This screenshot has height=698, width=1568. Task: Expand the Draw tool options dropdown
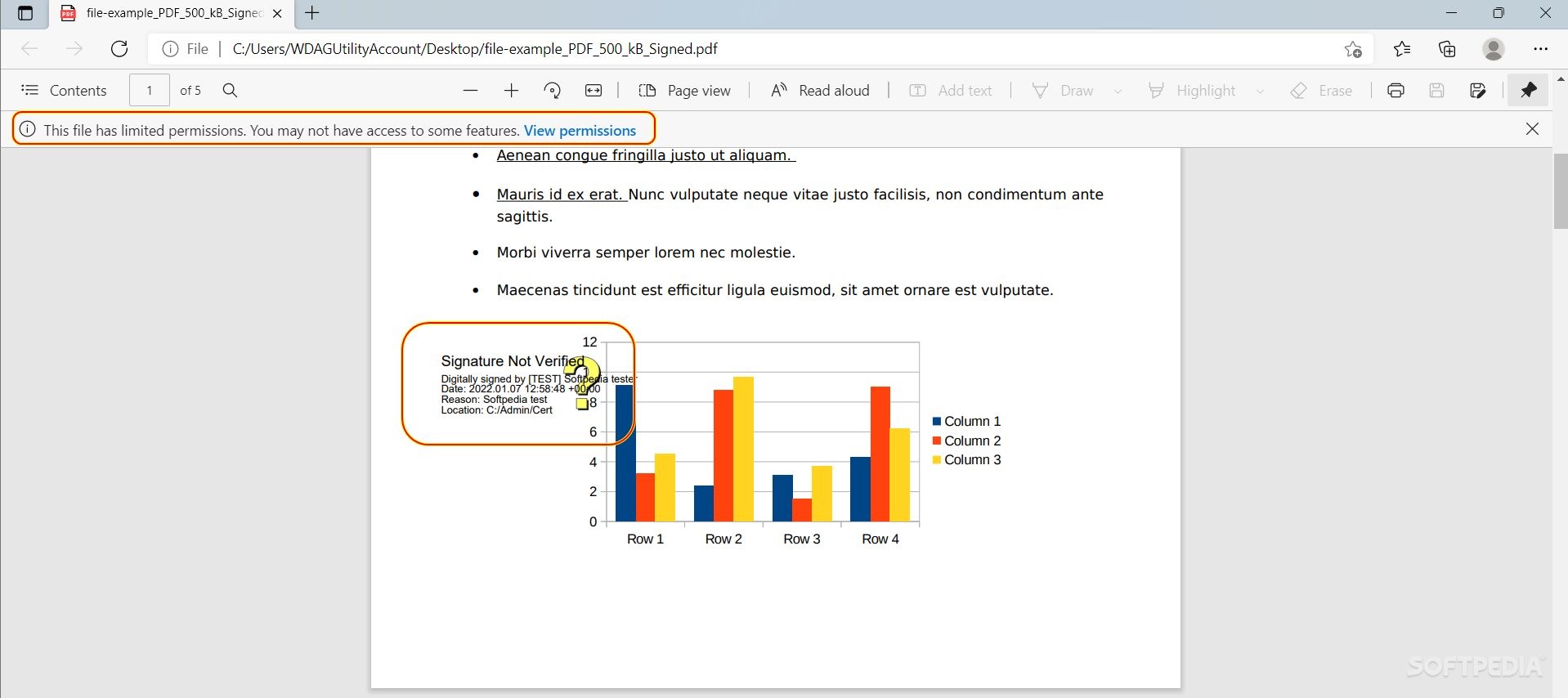[x=1118, y=91]
